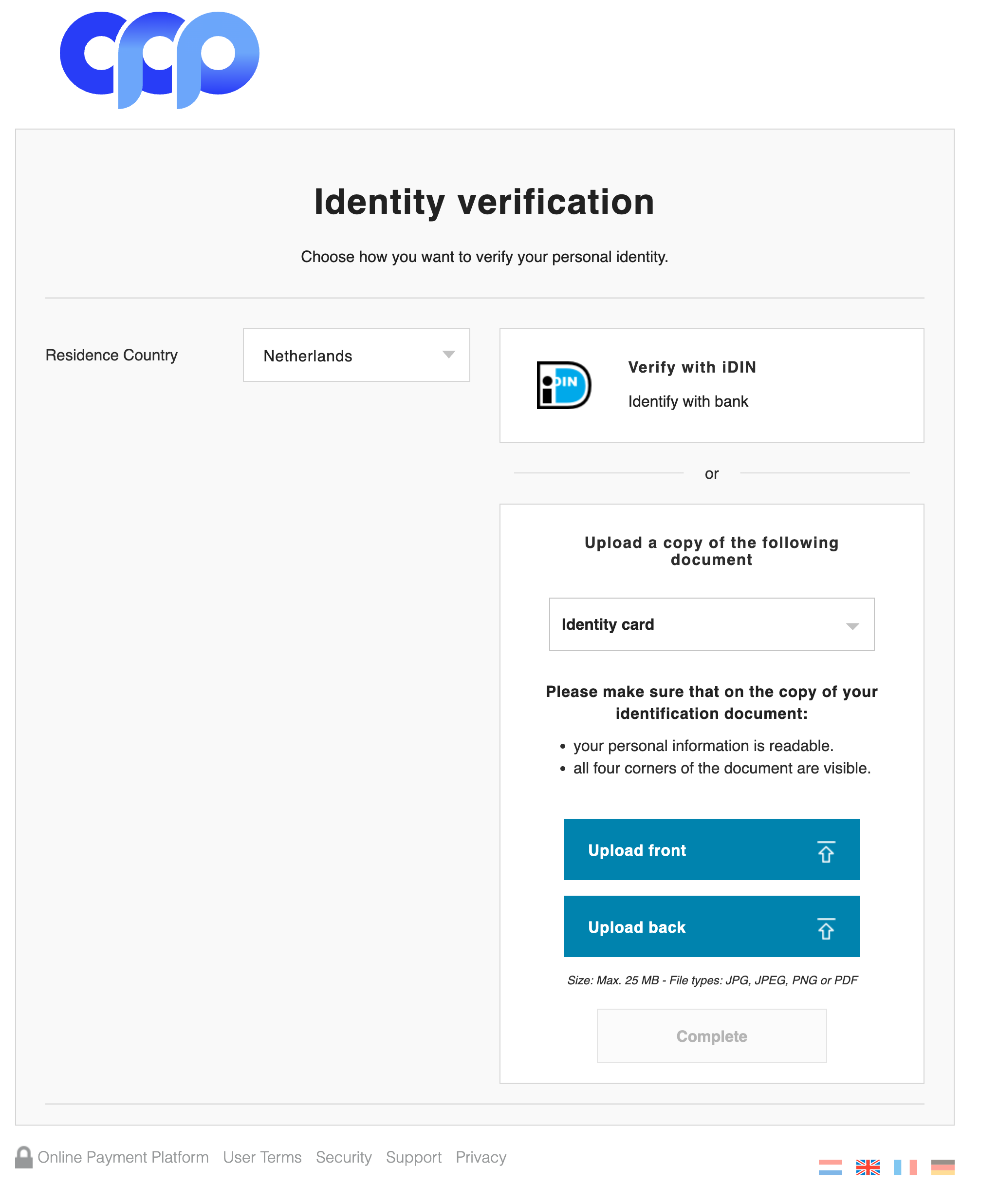Screen dimensions: 998x1204
Task: Click the Complete button
Action: (x=711, y=1036)
